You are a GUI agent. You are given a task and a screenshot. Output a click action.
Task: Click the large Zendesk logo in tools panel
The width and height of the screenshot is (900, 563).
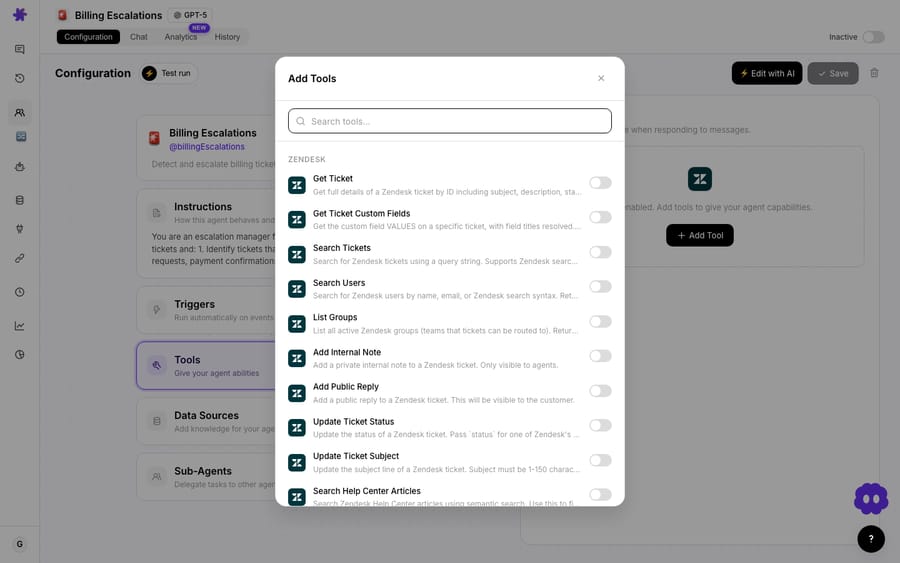[x=700, y=179]
